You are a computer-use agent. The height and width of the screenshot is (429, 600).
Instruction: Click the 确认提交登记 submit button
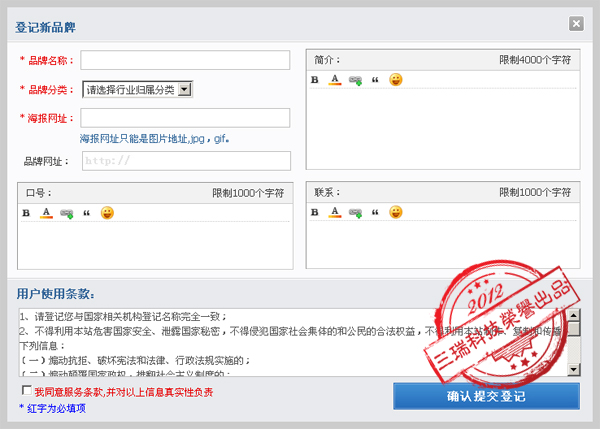point(486,396)
